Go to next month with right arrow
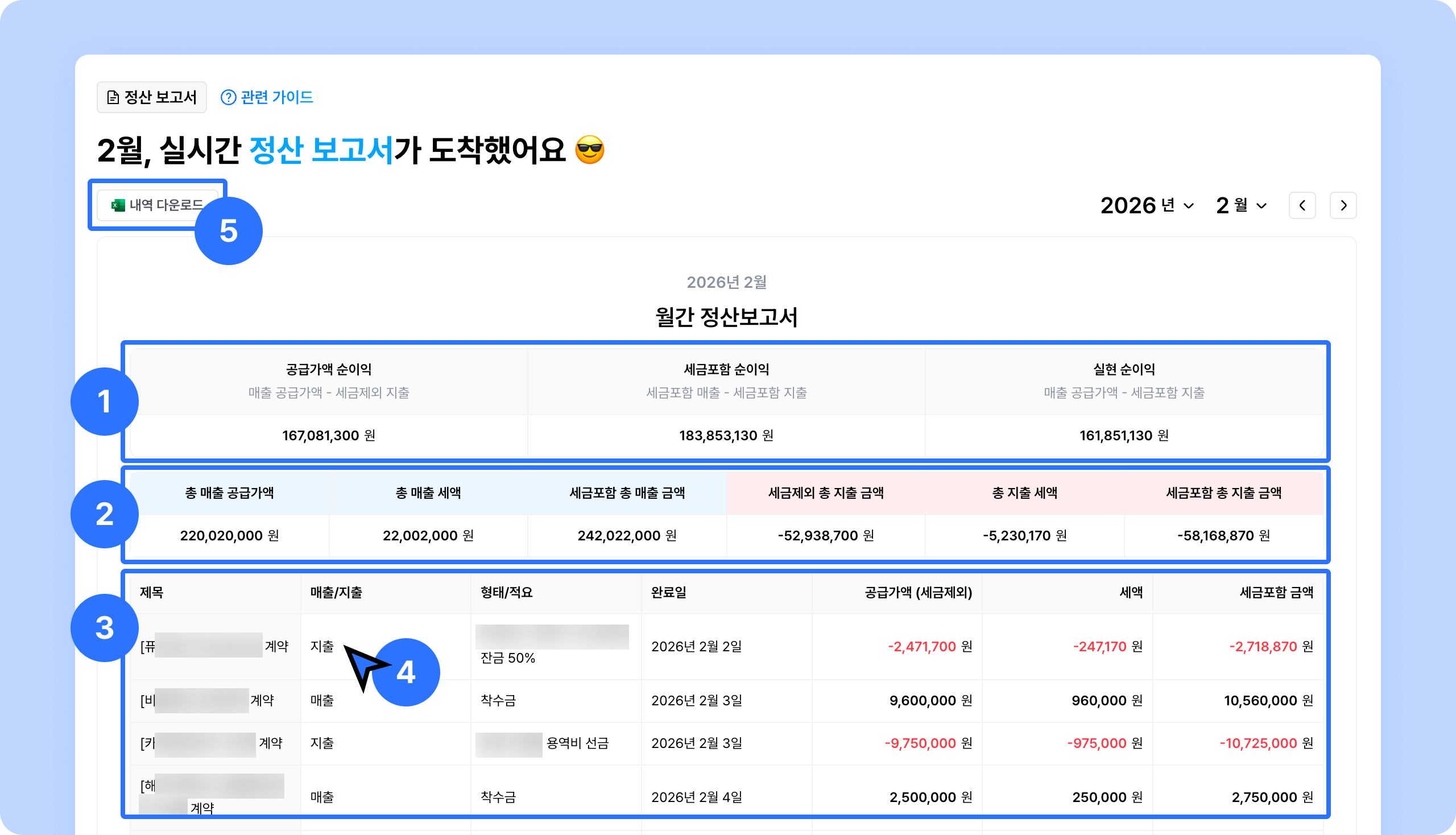The image size is (1456, 835). 1343,205
